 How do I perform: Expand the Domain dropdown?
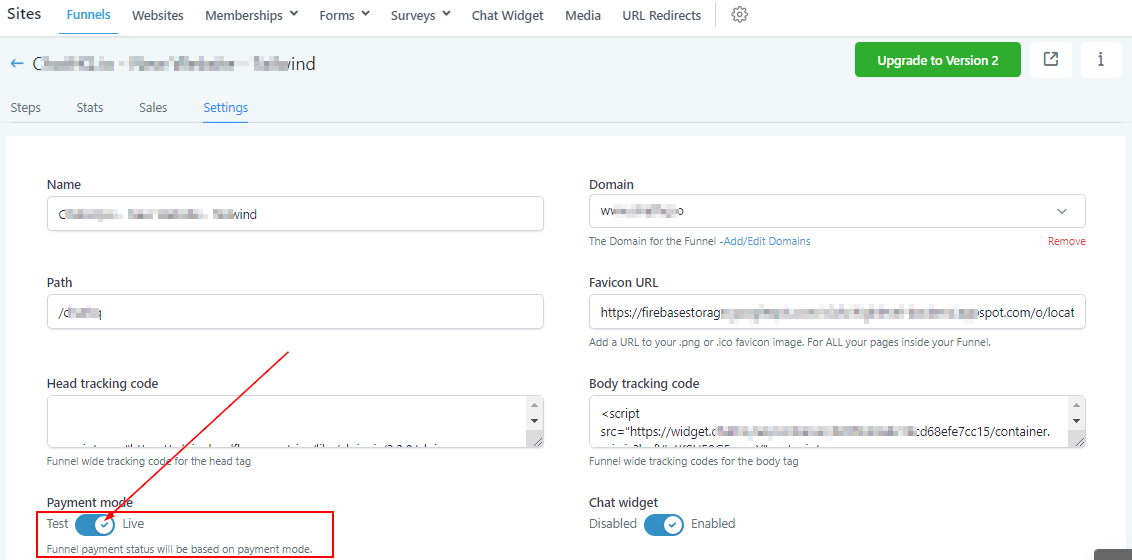pos(1061,212)
